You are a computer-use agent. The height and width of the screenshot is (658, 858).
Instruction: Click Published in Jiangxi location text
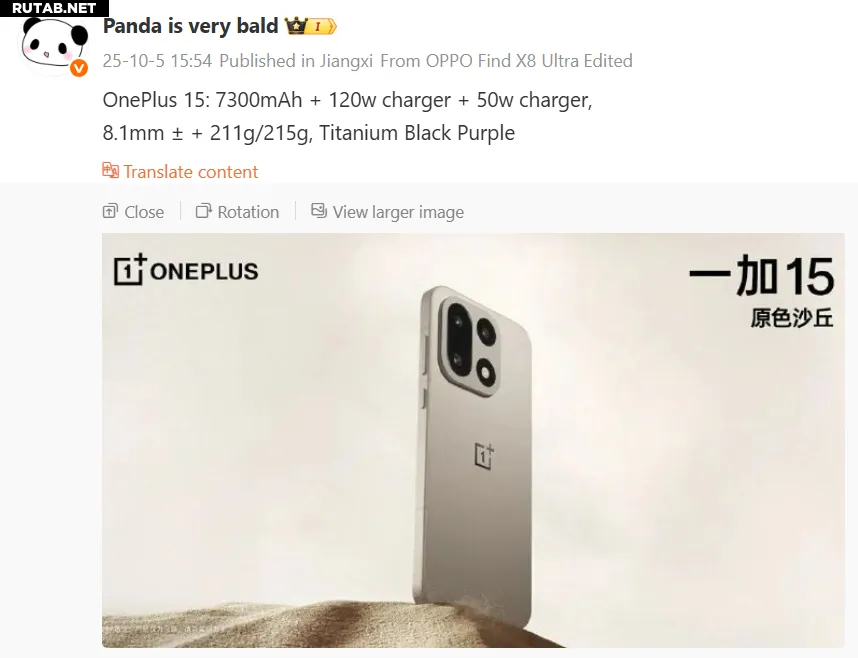(296, 61)
